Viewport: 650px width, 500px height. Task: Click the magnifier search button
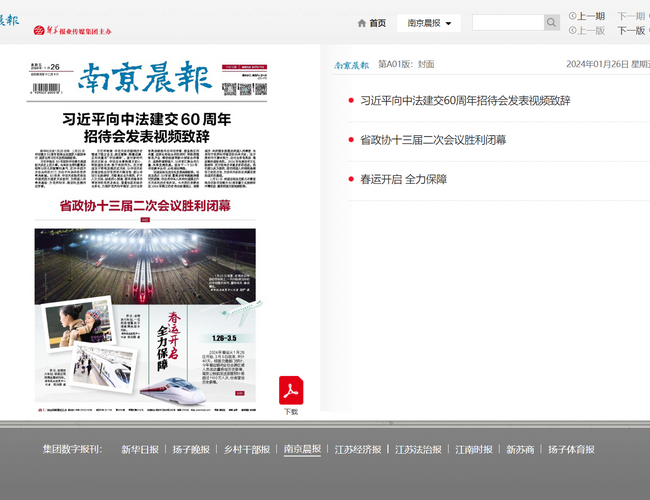click(552, 23)
